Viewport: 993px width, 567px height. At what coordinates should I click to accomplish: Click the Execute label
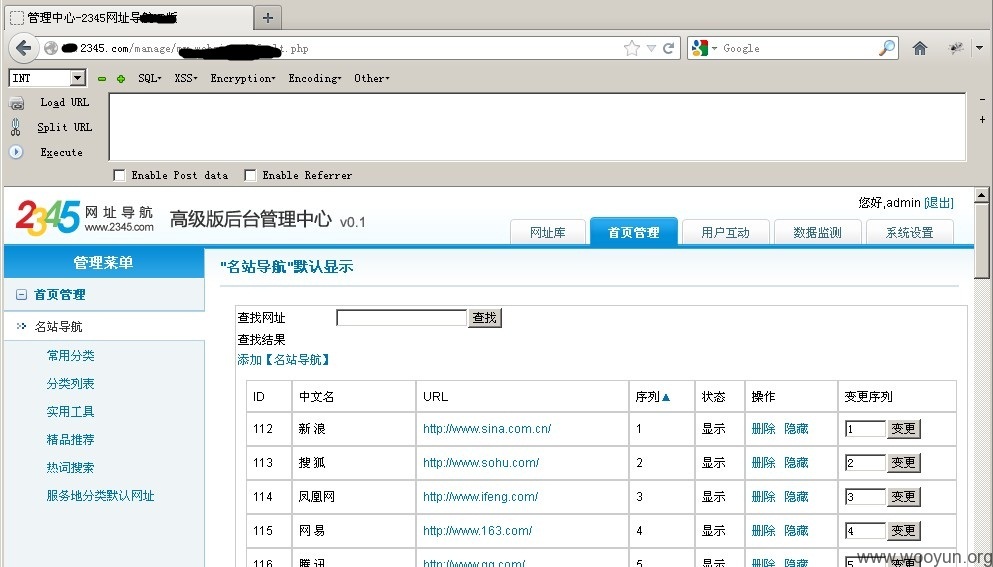(x=61, y=152)
